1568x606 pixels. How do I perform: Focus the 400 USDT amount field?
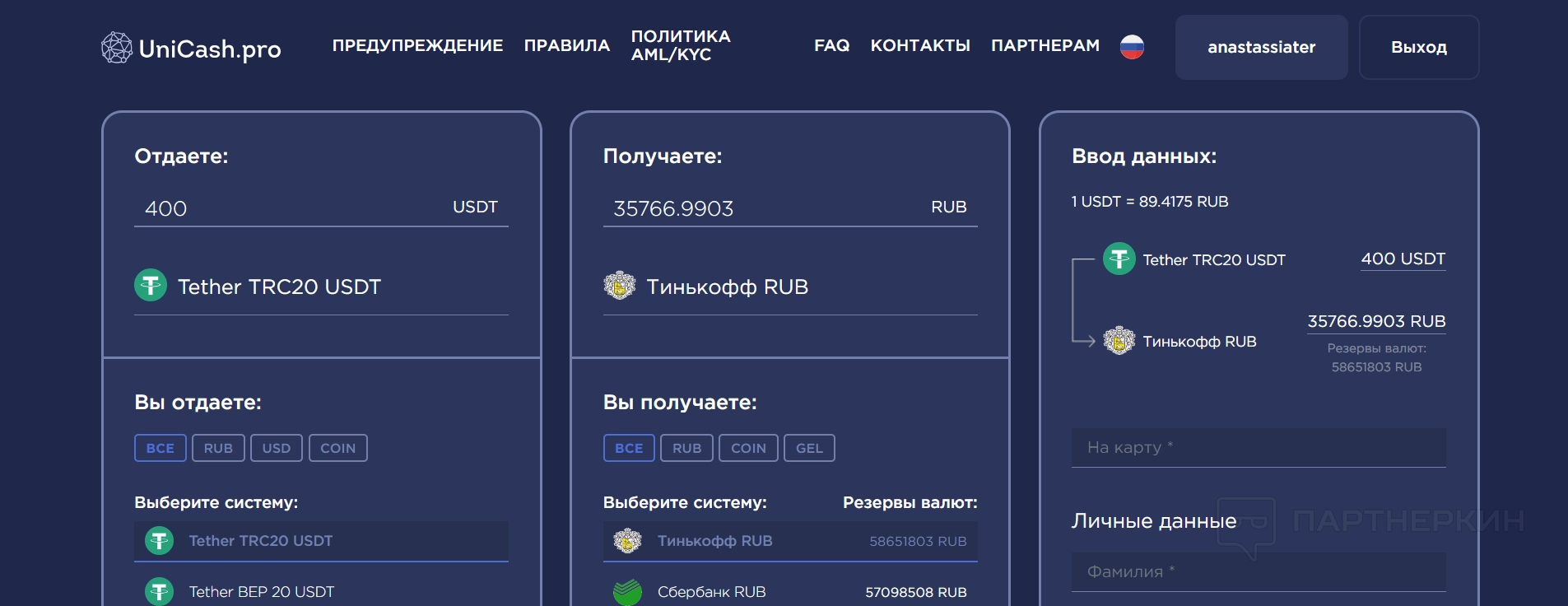(x=321, y=208)
